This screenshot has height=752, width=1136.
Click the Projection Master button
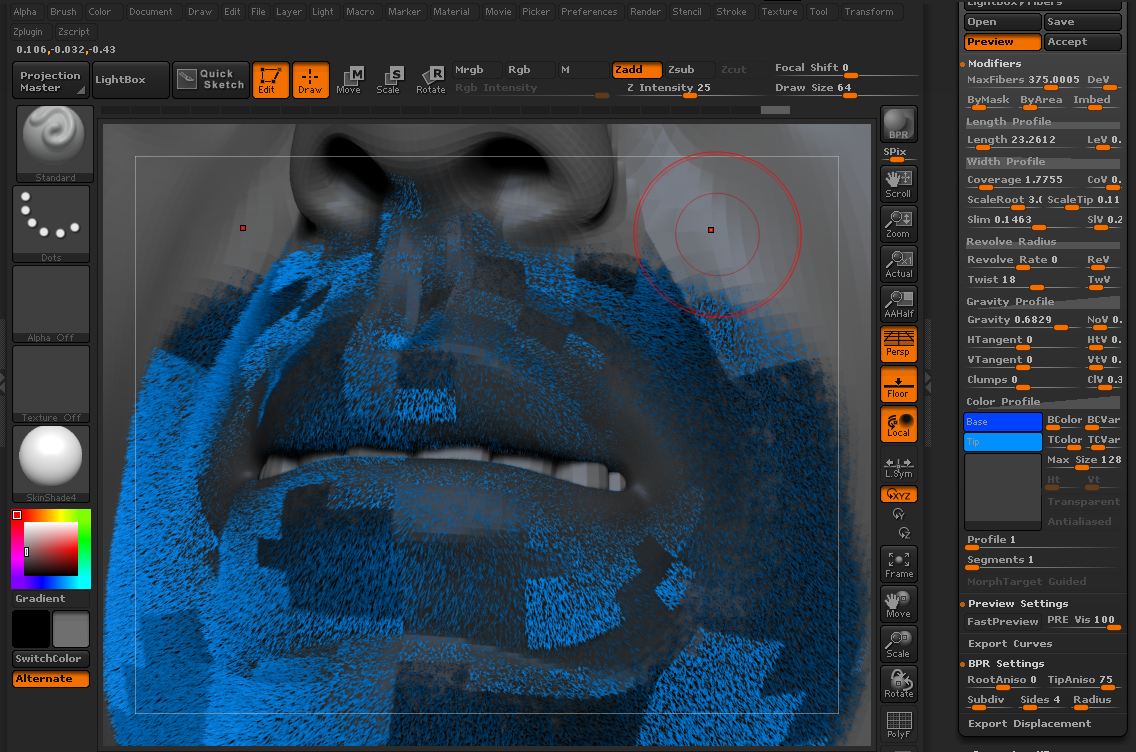coord(49,80)
